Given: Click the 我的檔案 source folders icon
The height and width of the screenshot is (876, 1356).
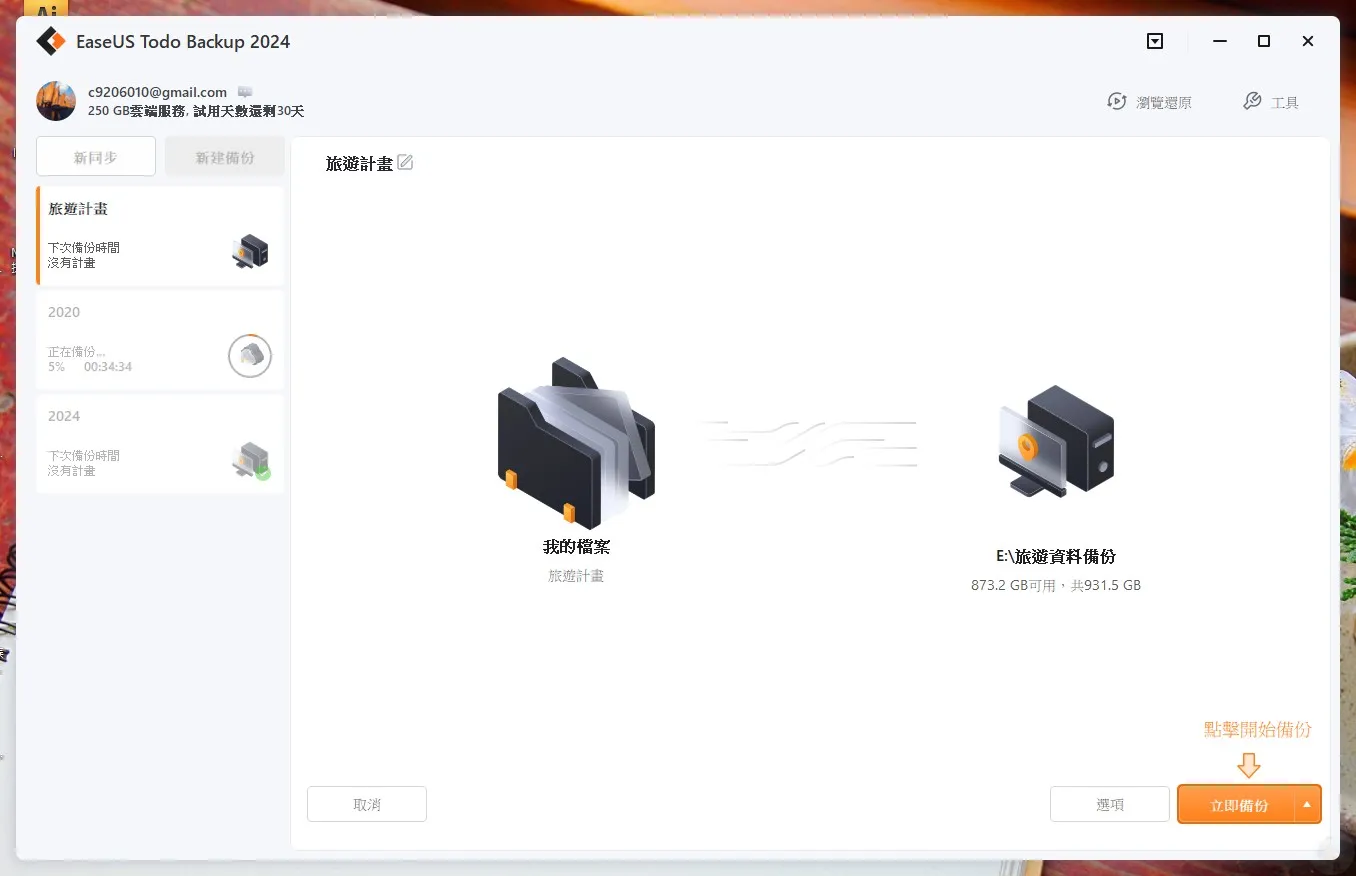Looking at the screenshot, I should [x=576, y=443].
